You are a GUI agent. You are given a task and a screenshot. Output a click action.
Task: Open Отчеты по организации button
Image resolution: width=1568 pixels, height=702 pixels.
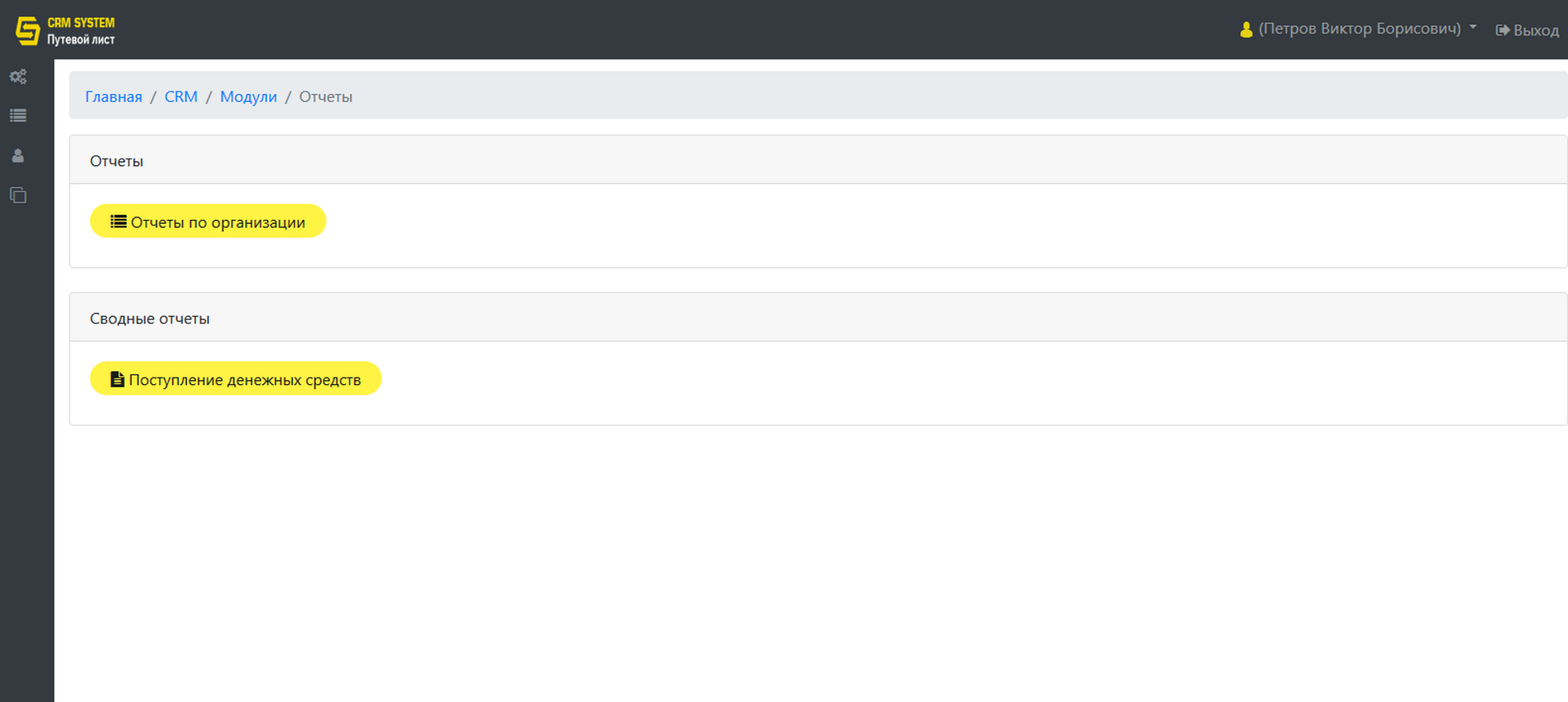(208, 221)
